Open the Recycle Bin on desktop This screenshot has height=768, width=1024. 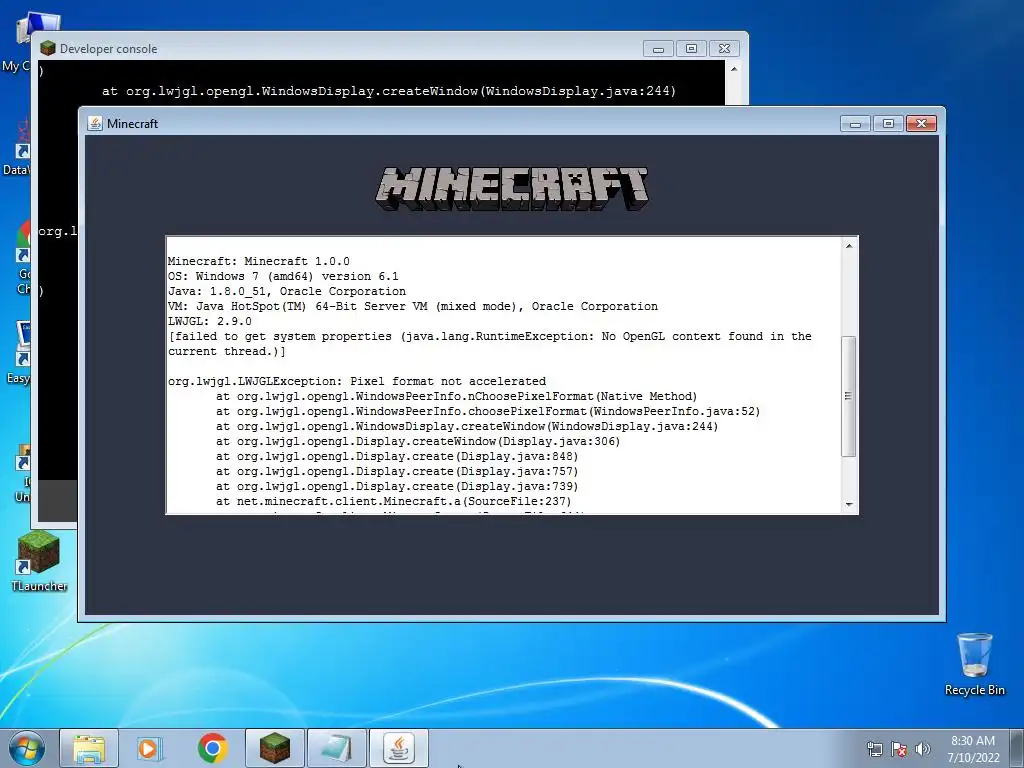click(x=974, y=664)
